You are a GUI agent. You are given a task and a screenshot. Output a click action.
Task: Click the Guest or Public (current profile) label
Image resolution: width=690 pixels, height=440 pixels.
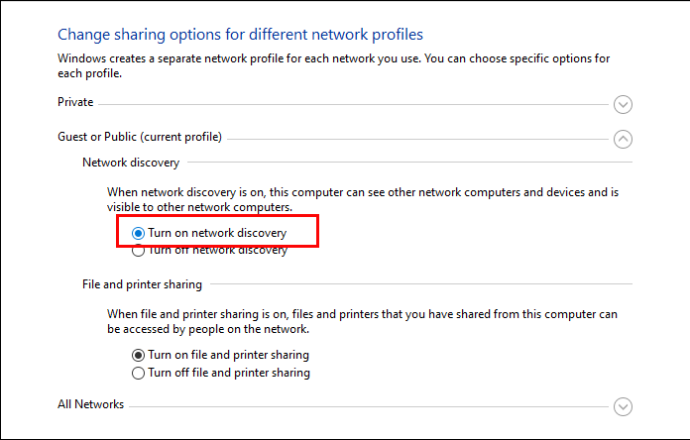[x=139, y=137]
